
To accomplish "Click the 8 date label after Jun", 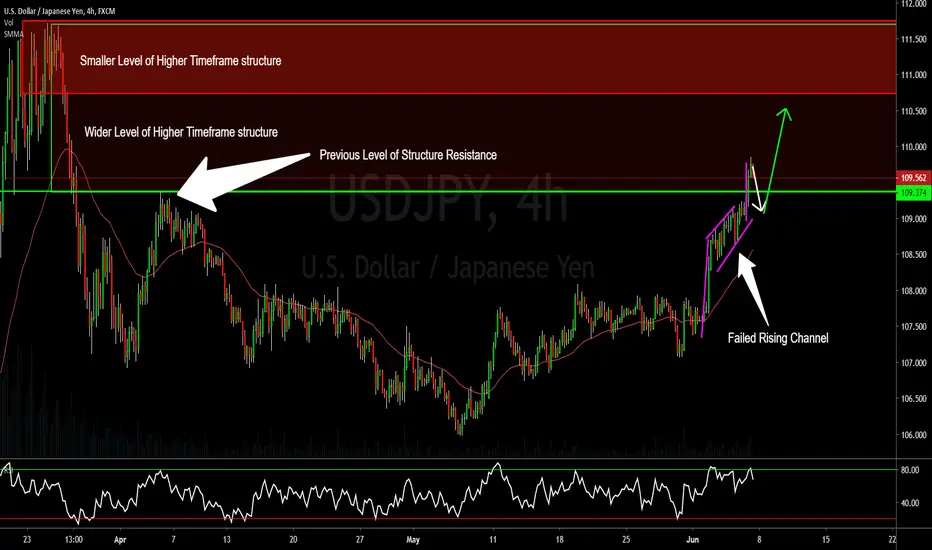I will point(759,540).
